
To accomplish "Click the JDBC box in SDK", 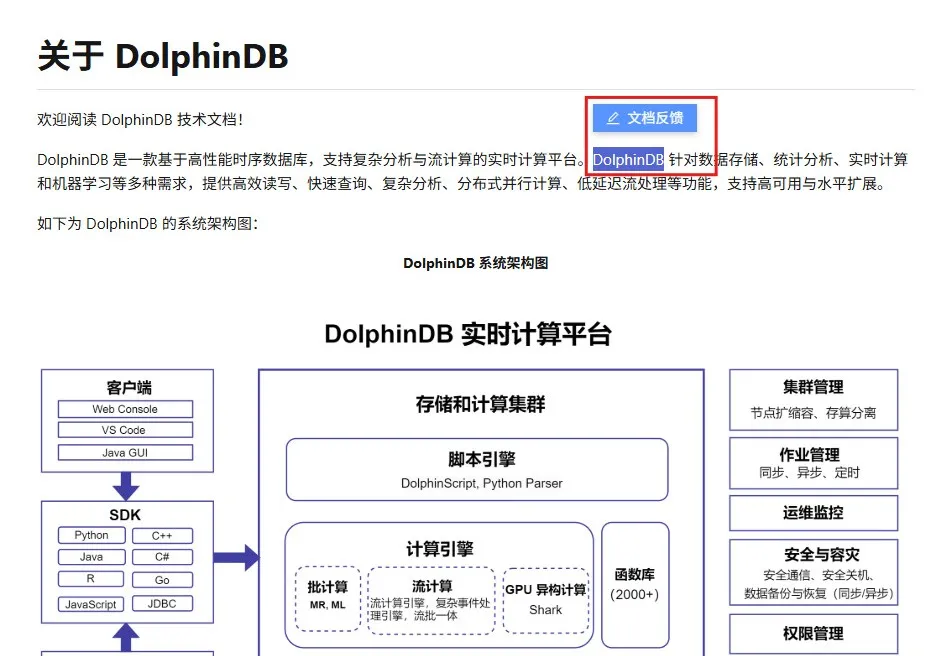I will (162, 604).
